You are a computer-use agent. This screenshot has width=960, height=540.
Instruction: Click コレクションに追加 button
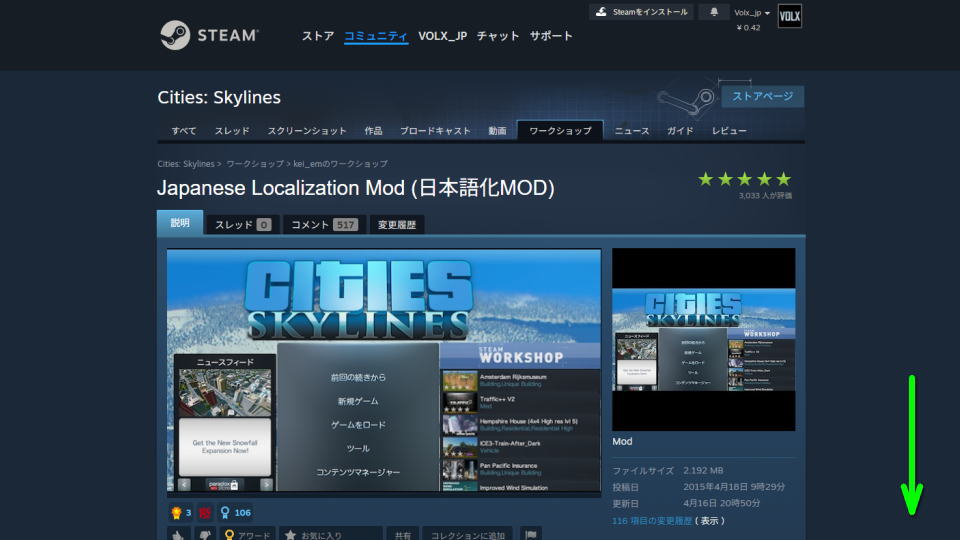(x=468, y=534)
